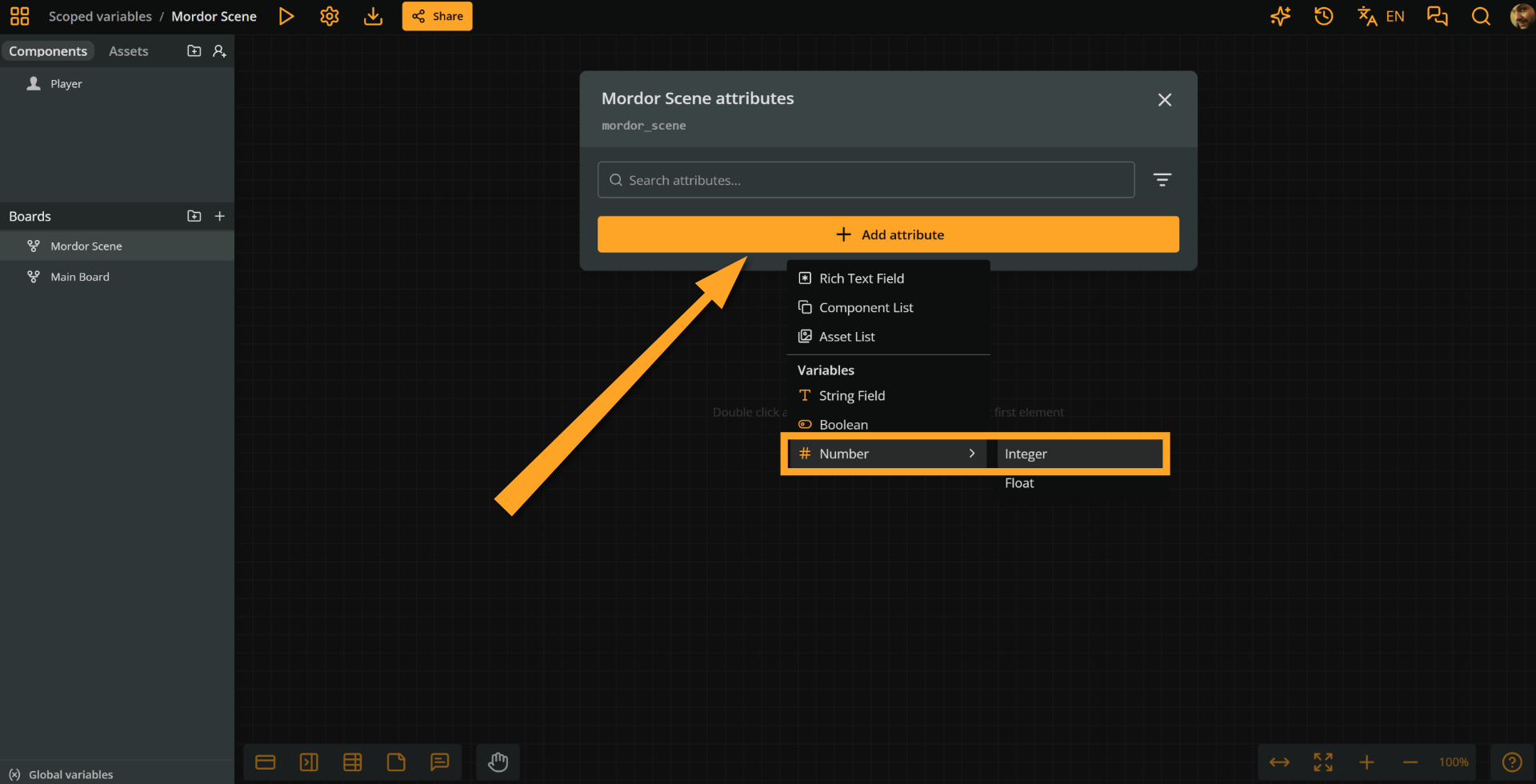Choose Component List from the menu
1536x784 pixels.
[x=888, y=308]
